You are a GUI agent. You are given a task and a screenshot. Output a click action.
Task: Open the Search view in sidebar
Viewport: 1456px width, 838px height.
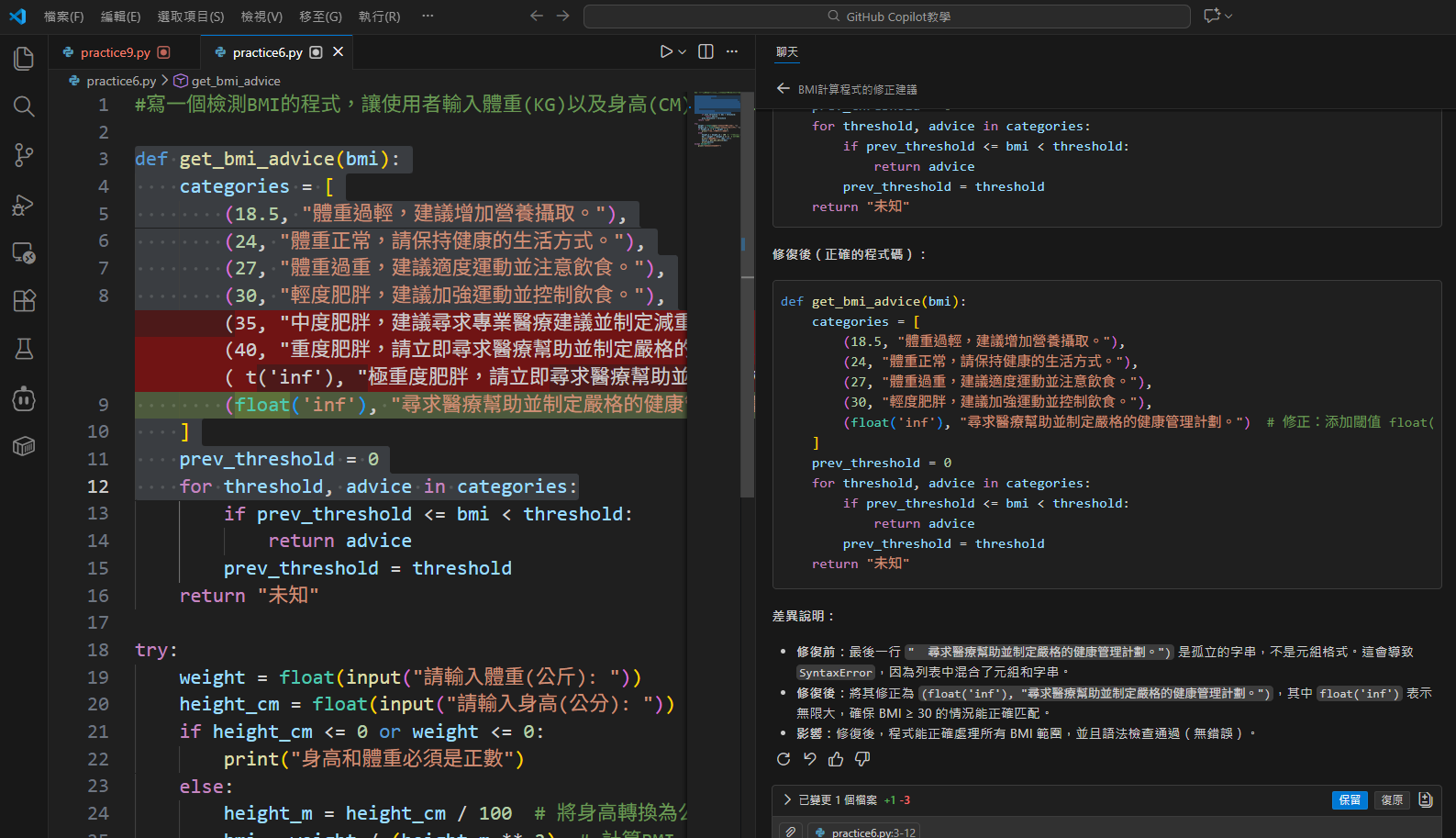(24, 106)
